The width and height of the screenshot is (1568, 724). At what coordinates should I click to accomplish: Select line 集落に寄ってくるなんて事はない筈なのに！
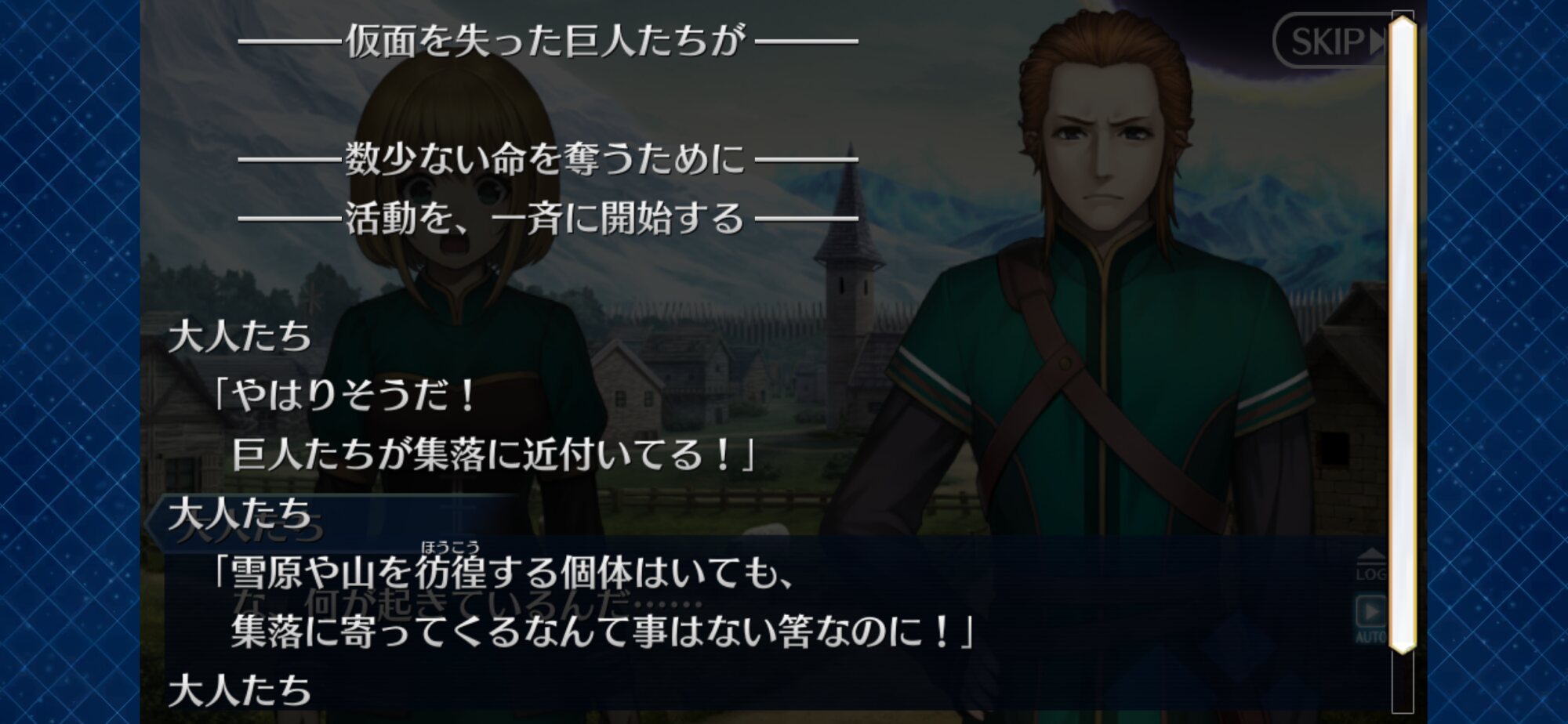point(602,632)
